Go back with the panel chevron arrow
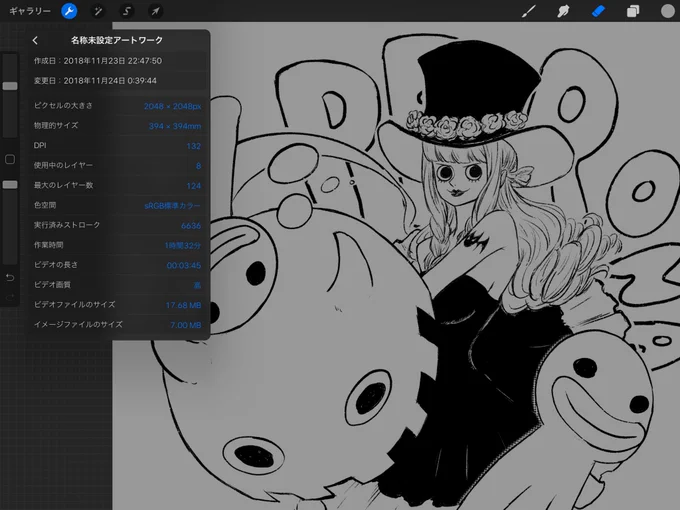The width and height of the screenshot is (680, 510). 35,40
